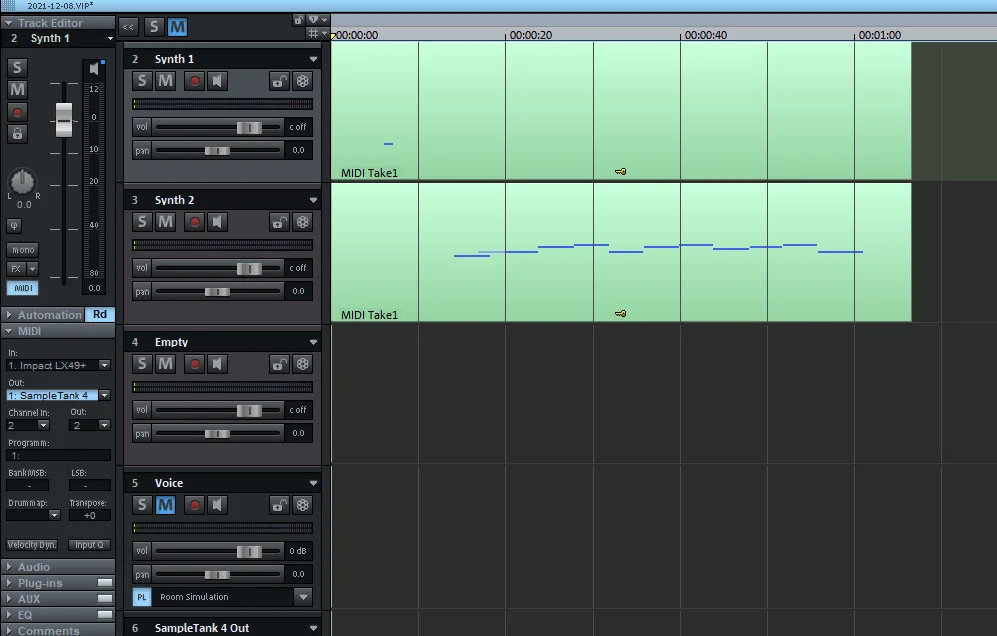Open the freeze snowflake icon on Synth 1 track
The width and height of the screenshot is (997, 636).
click(x=303, y=81)
